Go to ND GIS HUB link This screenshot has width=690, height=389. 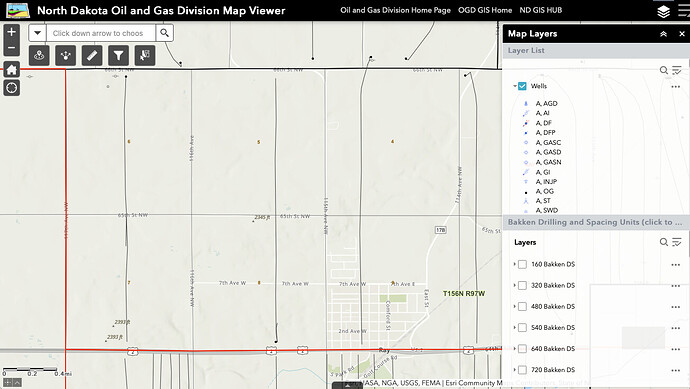click(x=540, y=10)
